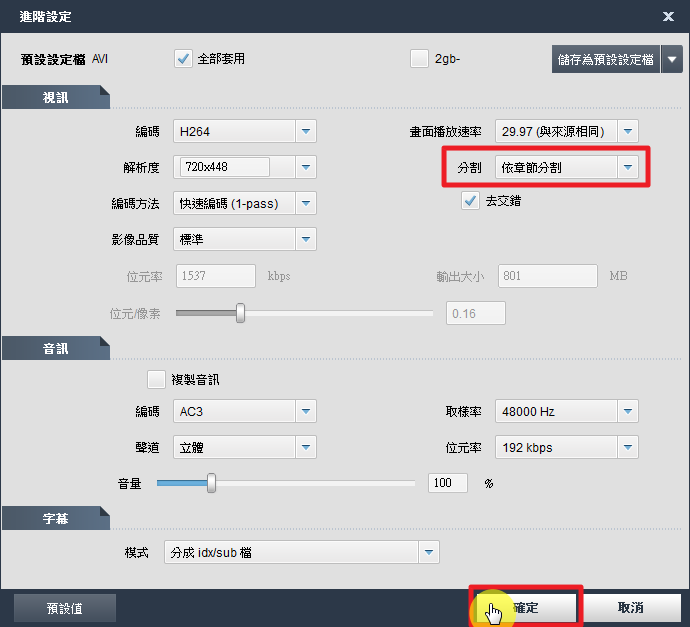Viewport: 690px width, 627px height.
Task: Click 儲存為預設設定檔 button
Action: pos(605,59)
